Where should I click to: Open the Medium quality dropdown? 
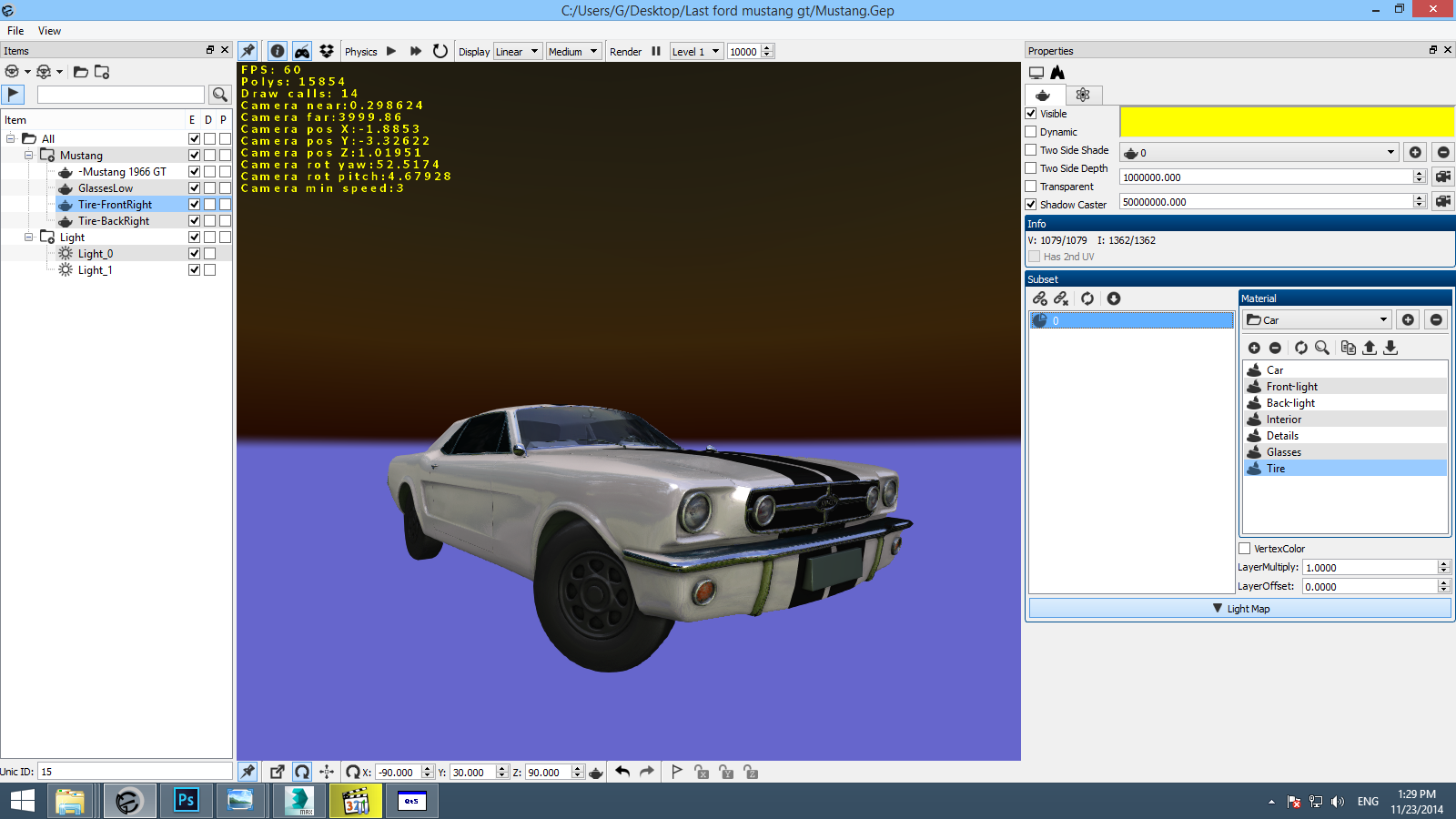pos(573,52)
